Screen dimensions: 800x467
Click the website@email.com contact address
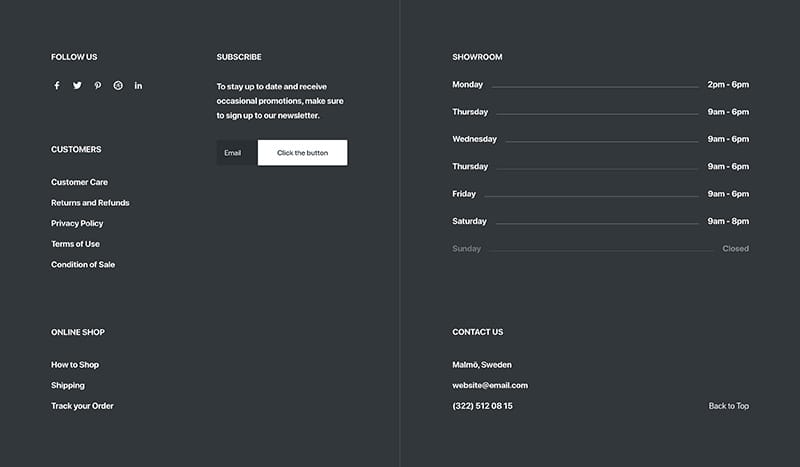[490, 386]
